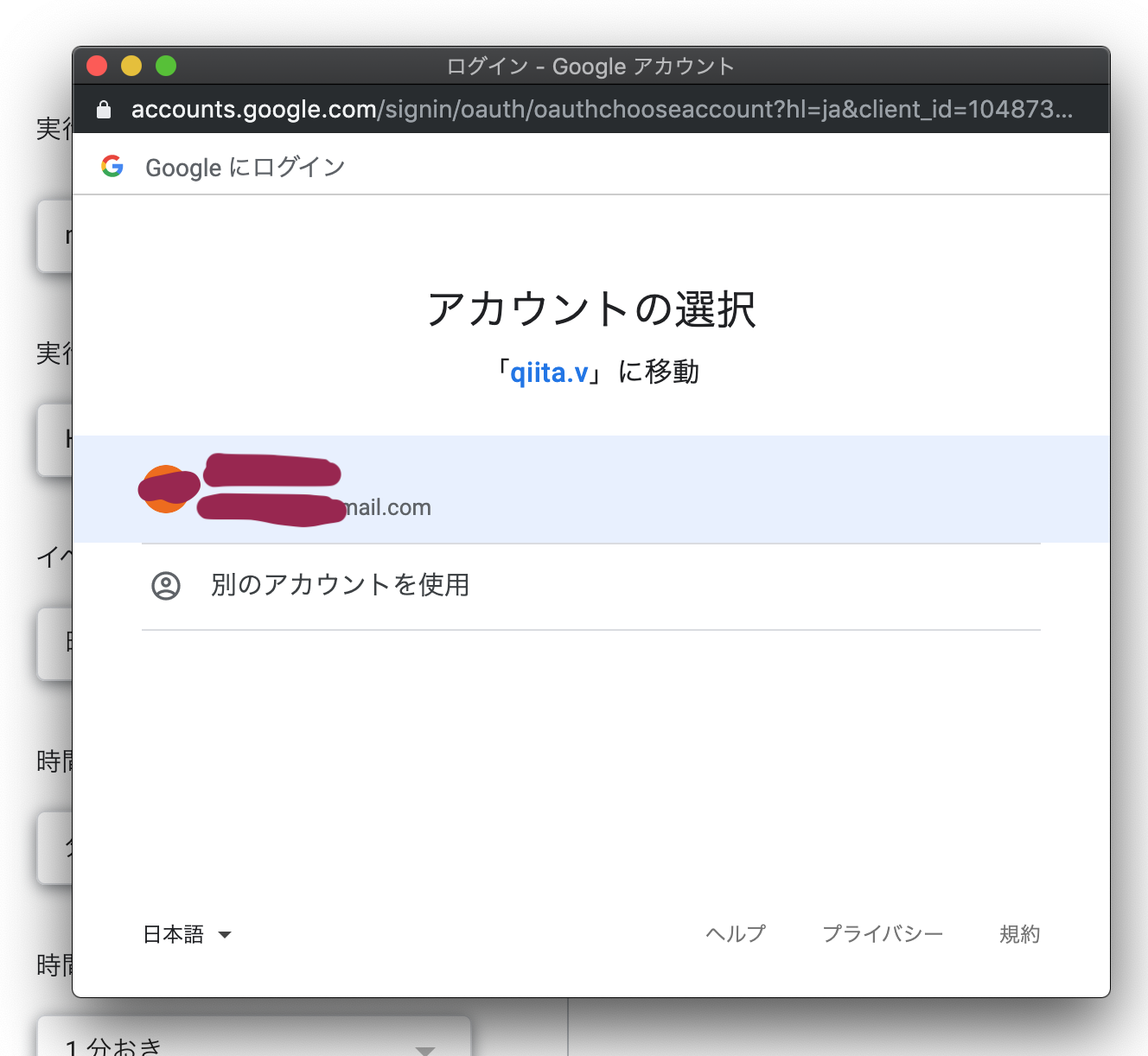This screenshot has height=1056, width=1148.
Task: Click the redacted account avatar
Action: 167,489
